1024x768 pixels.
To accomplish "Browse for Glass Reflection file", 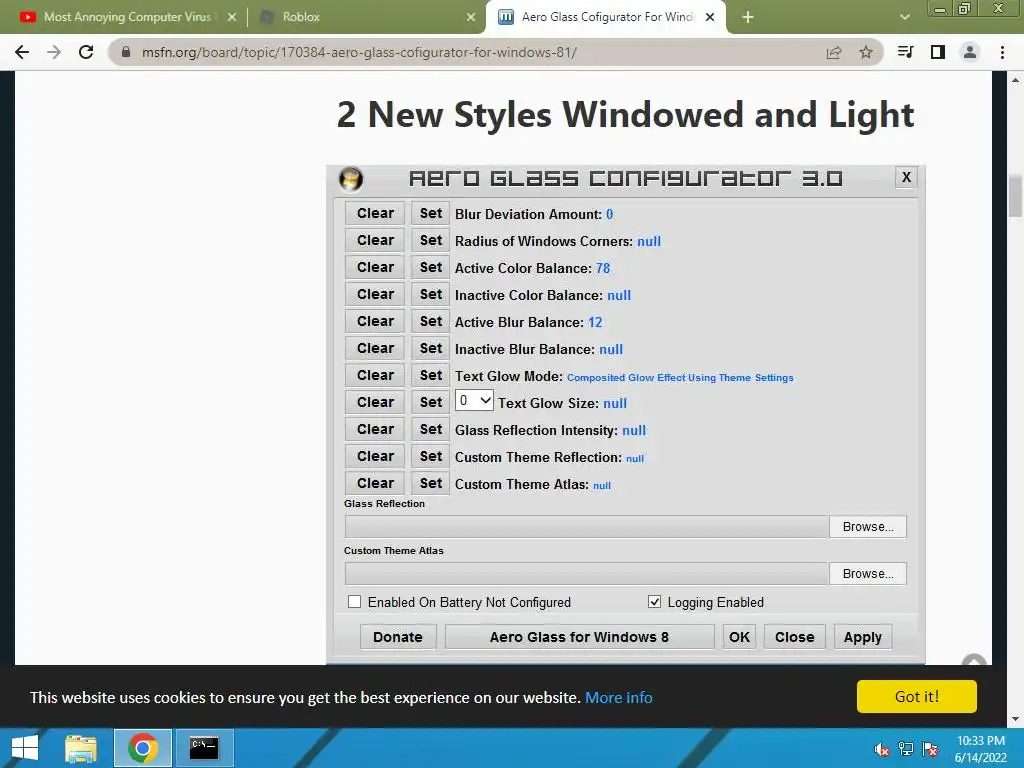I will tap(868, 526).
